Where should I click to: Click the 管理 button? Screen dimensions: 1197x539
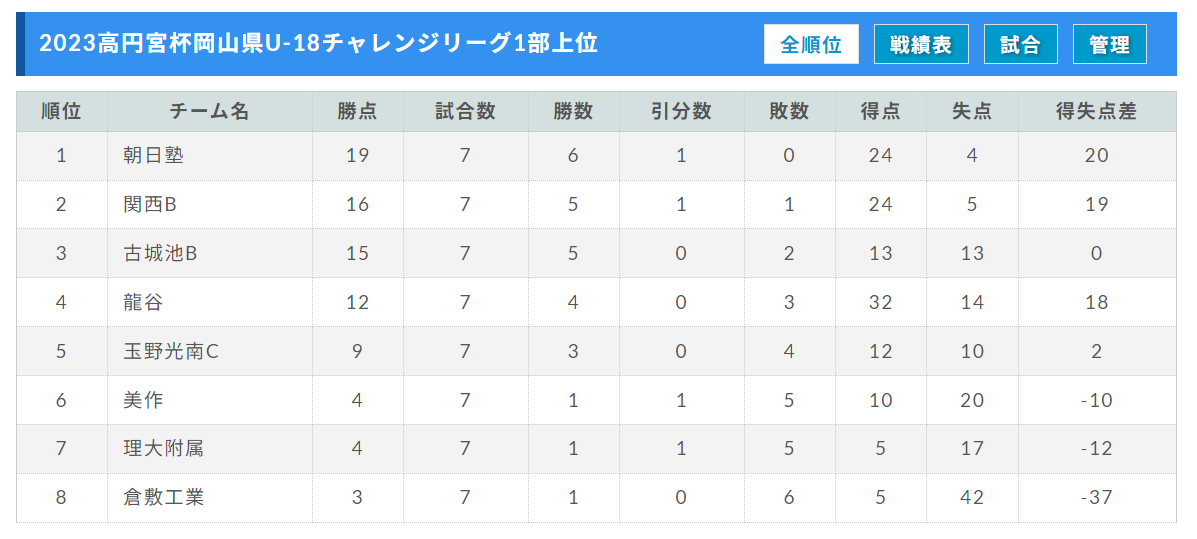[1110, 44]
